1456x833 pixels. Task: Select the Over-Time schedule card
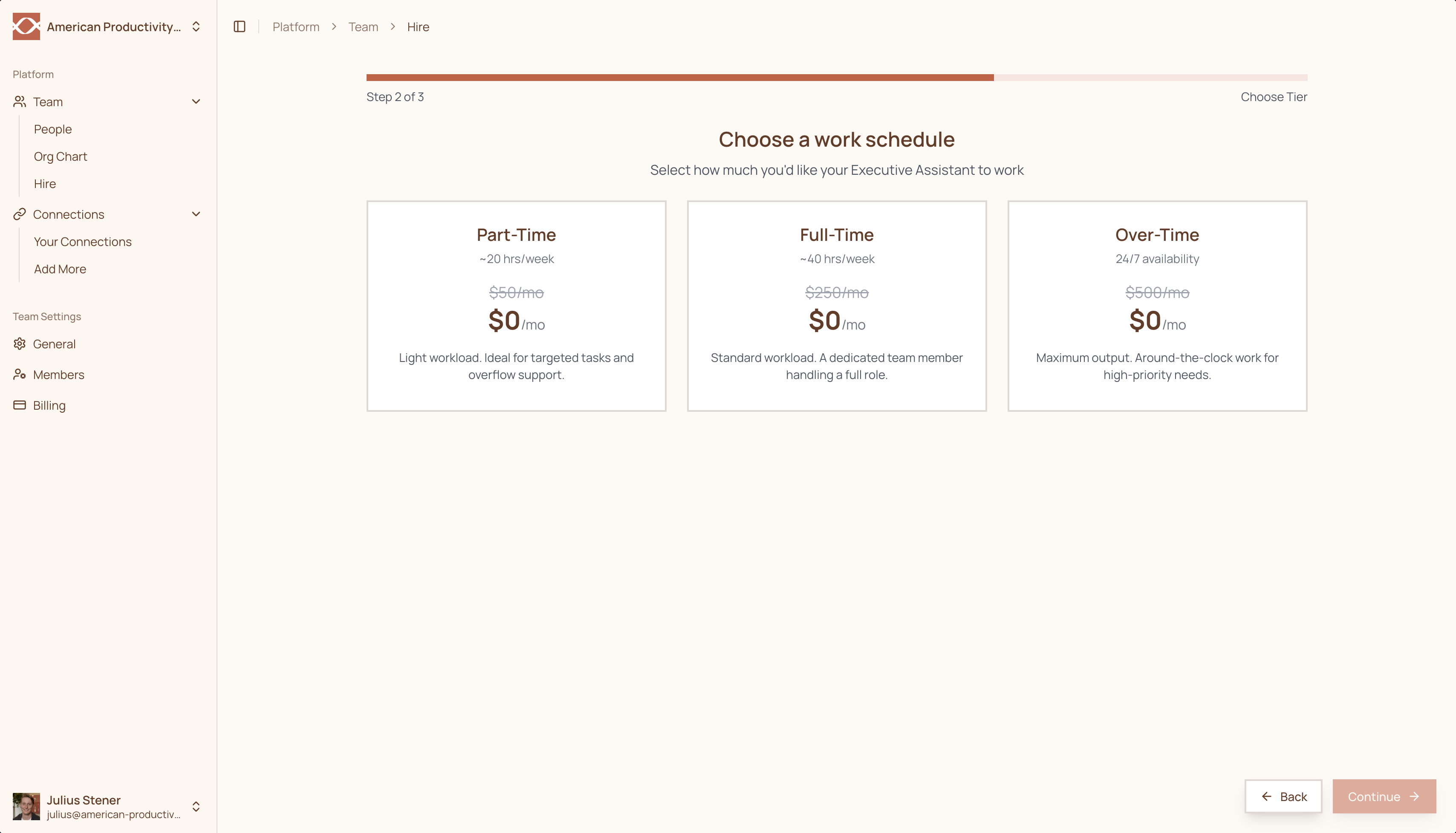click(1156, 306)
